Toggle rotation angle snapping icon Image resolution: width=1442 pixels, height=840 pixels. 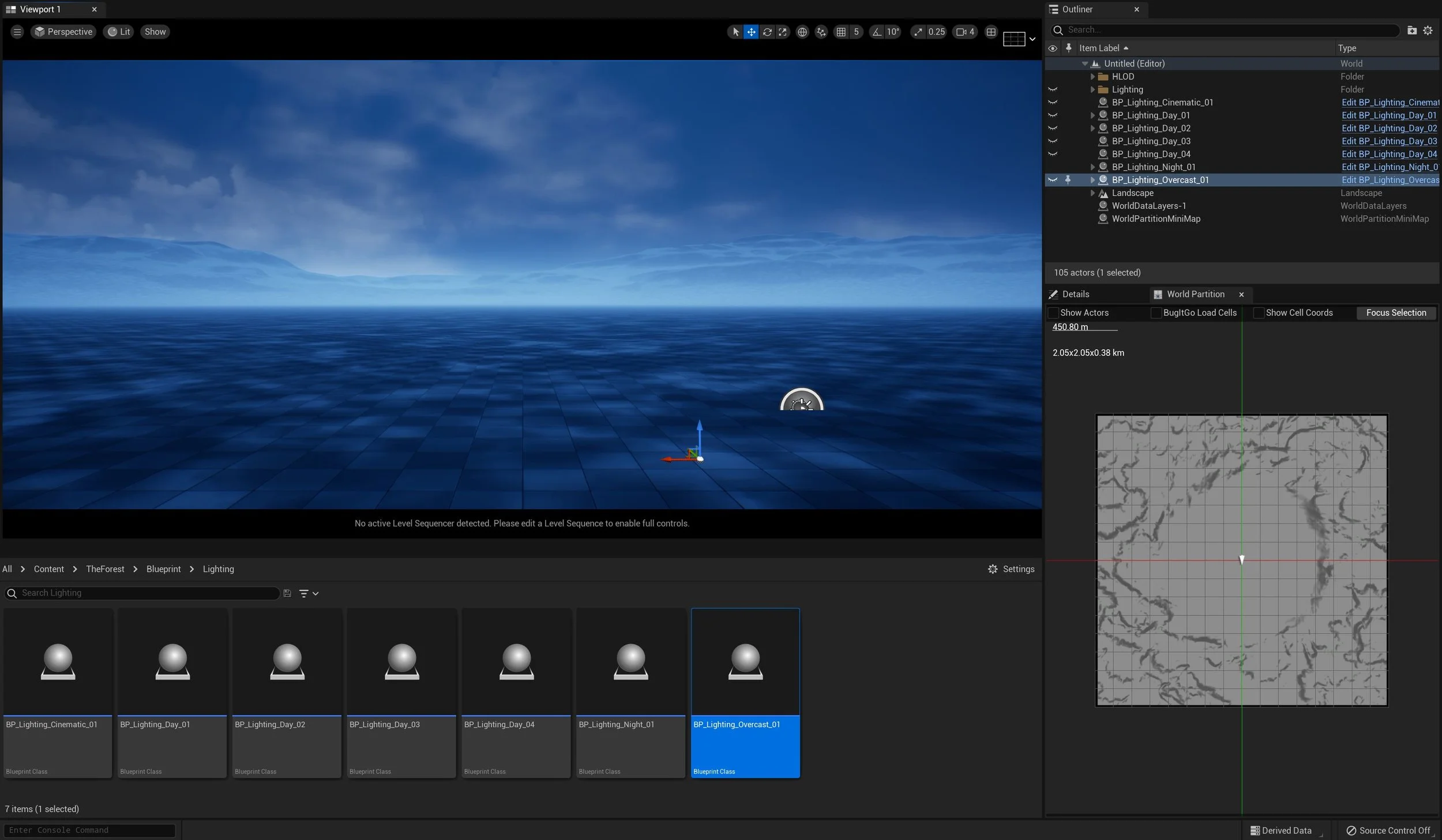click(x=877, y=32)
